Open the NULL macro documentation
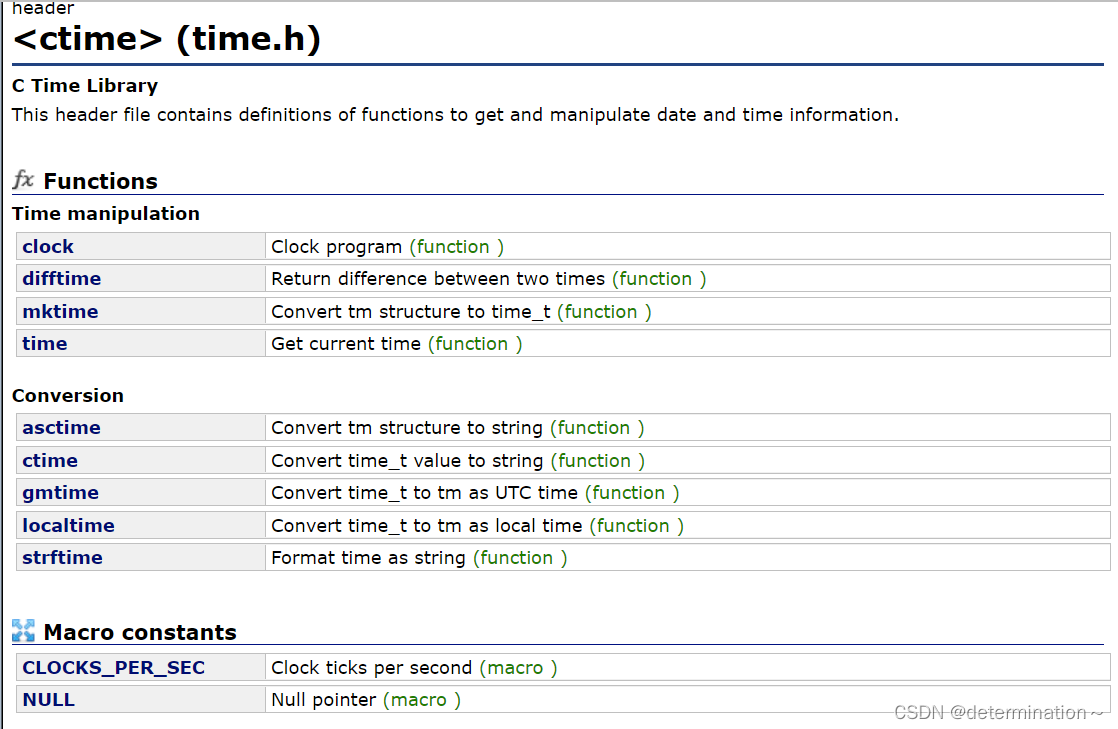Screen dimensions: 1118x729 point(48,699)
